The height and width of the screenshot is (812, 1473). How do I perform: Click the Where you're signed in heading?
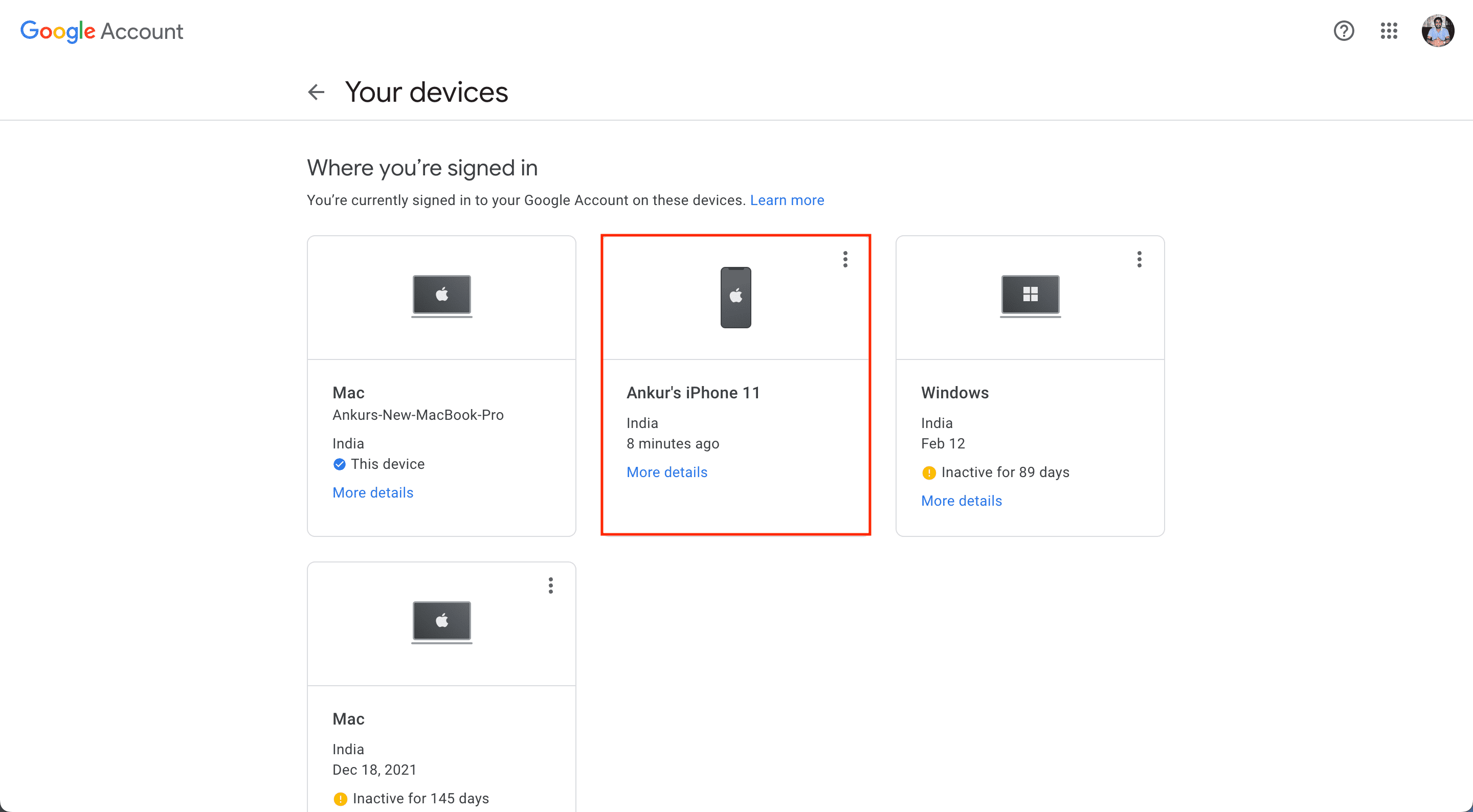coord(422,168)
